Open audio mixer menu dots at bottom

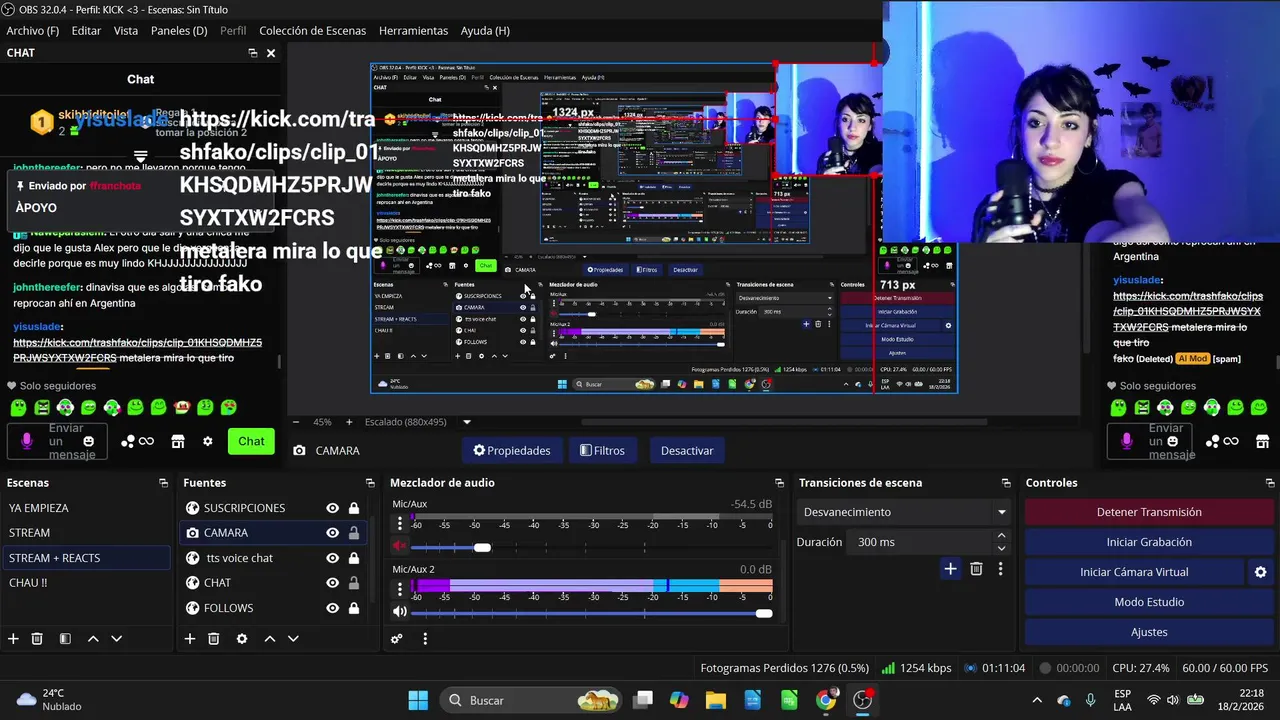point(425,638)
